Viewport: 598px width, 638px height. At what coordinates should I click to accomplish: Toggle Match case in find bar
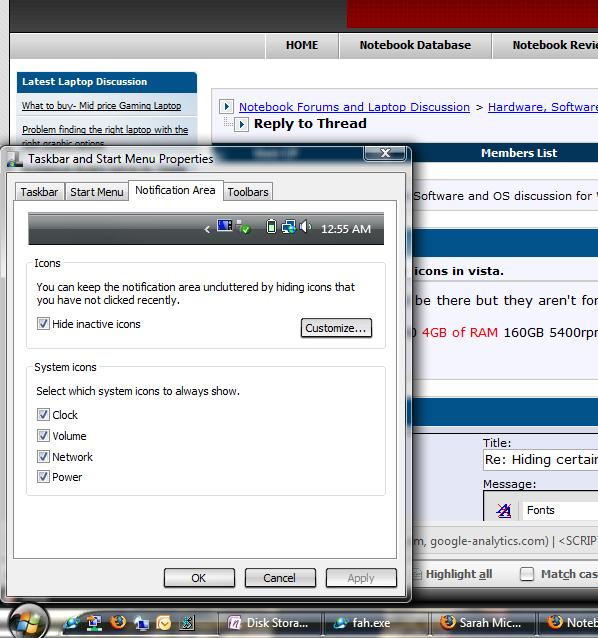[527, 574]
